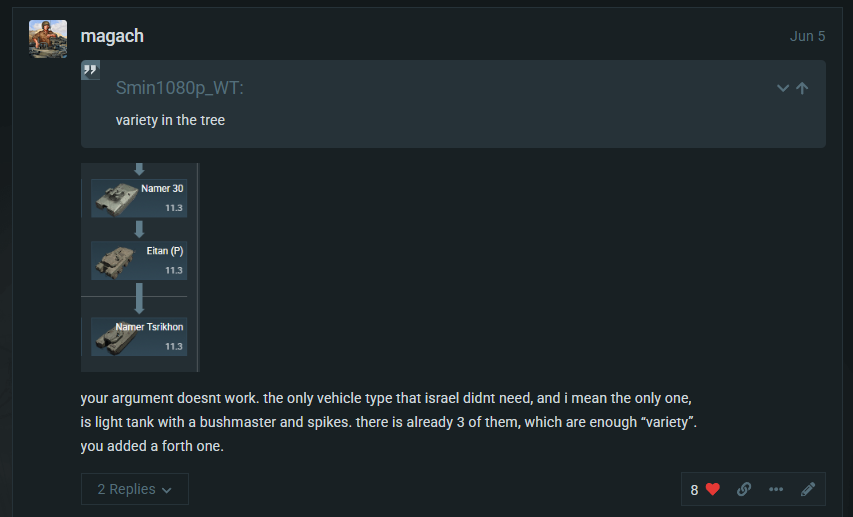Click the quotation mark icon on quote
853x517 pixels.
(x=90, y=70)
